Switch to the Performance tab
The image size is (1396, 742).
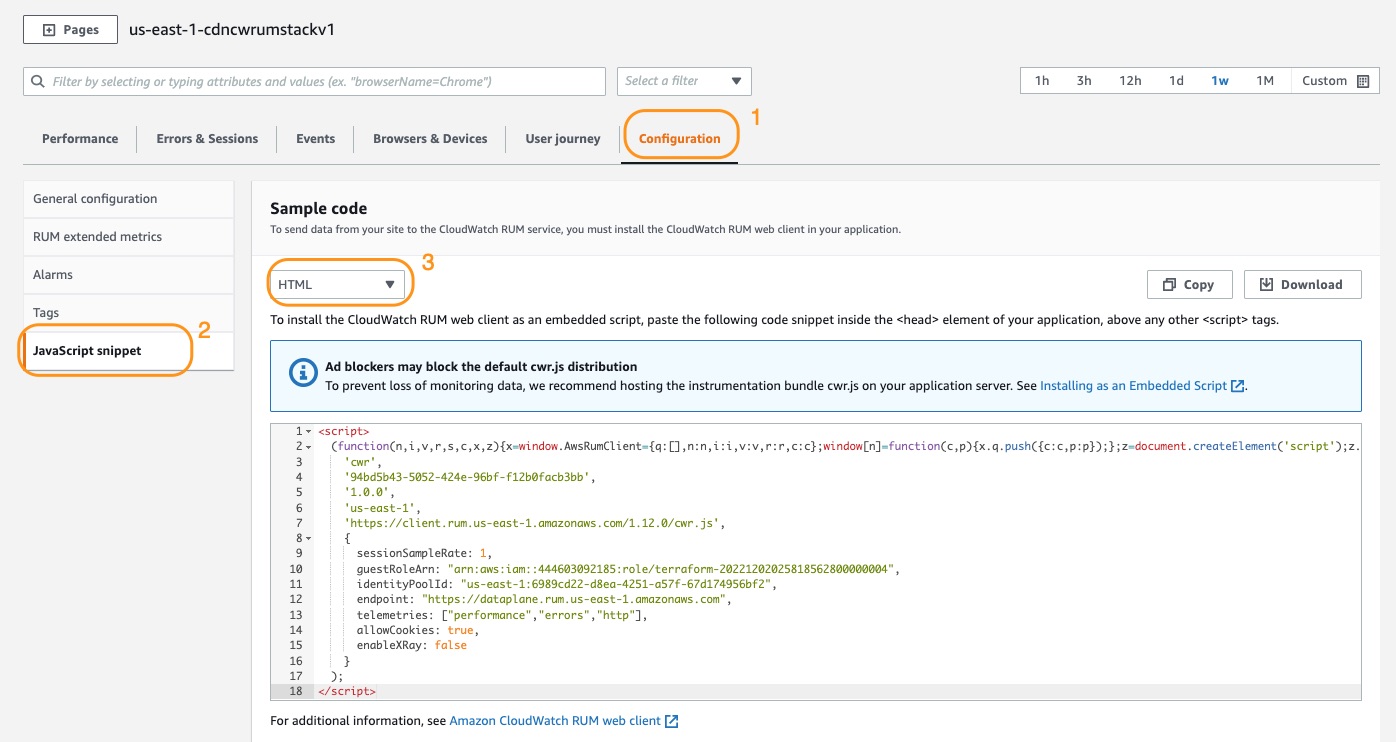click(80, 139)
